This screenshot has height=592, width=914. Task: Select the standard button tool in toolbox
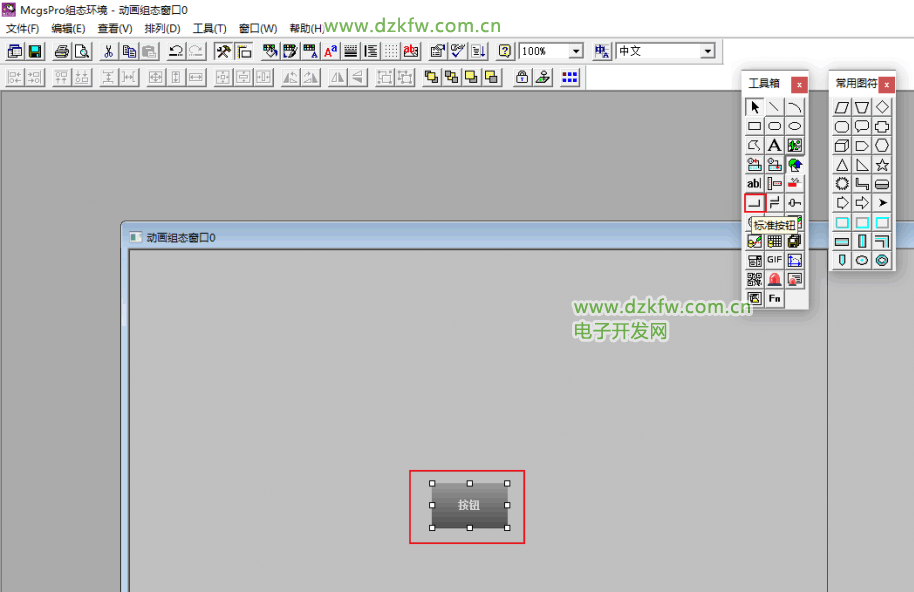pos(754,203)
